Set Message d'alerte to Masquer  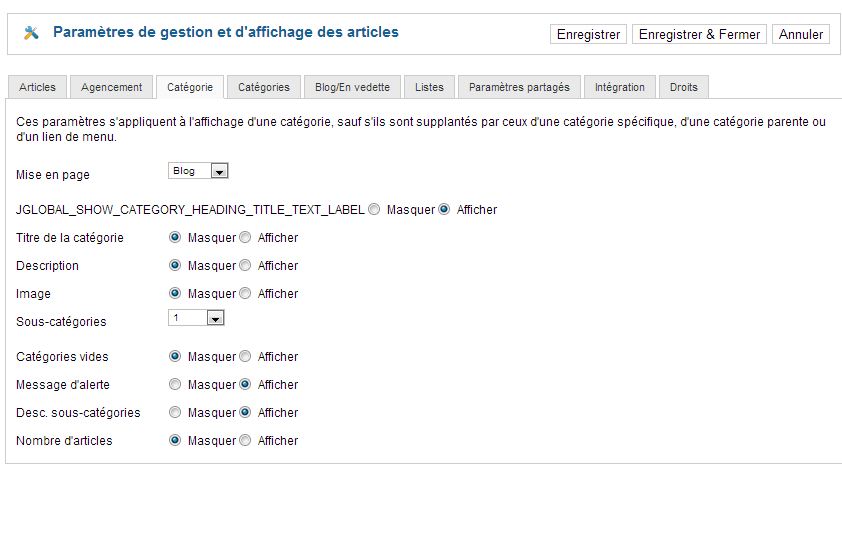[x=175, y=385]
